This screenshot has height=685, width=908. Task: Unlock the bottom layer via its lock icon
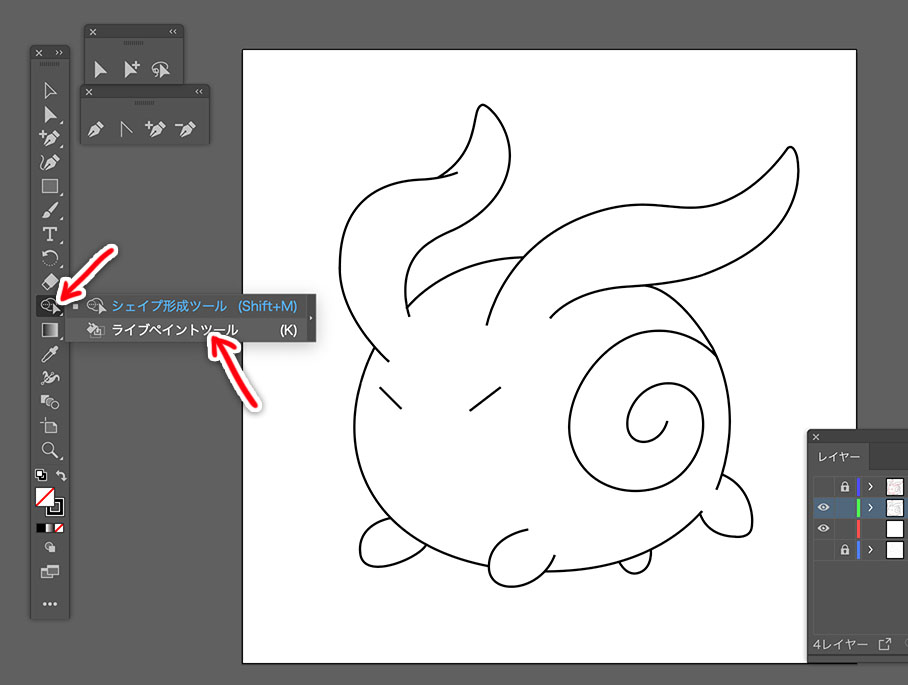point(844,550)
